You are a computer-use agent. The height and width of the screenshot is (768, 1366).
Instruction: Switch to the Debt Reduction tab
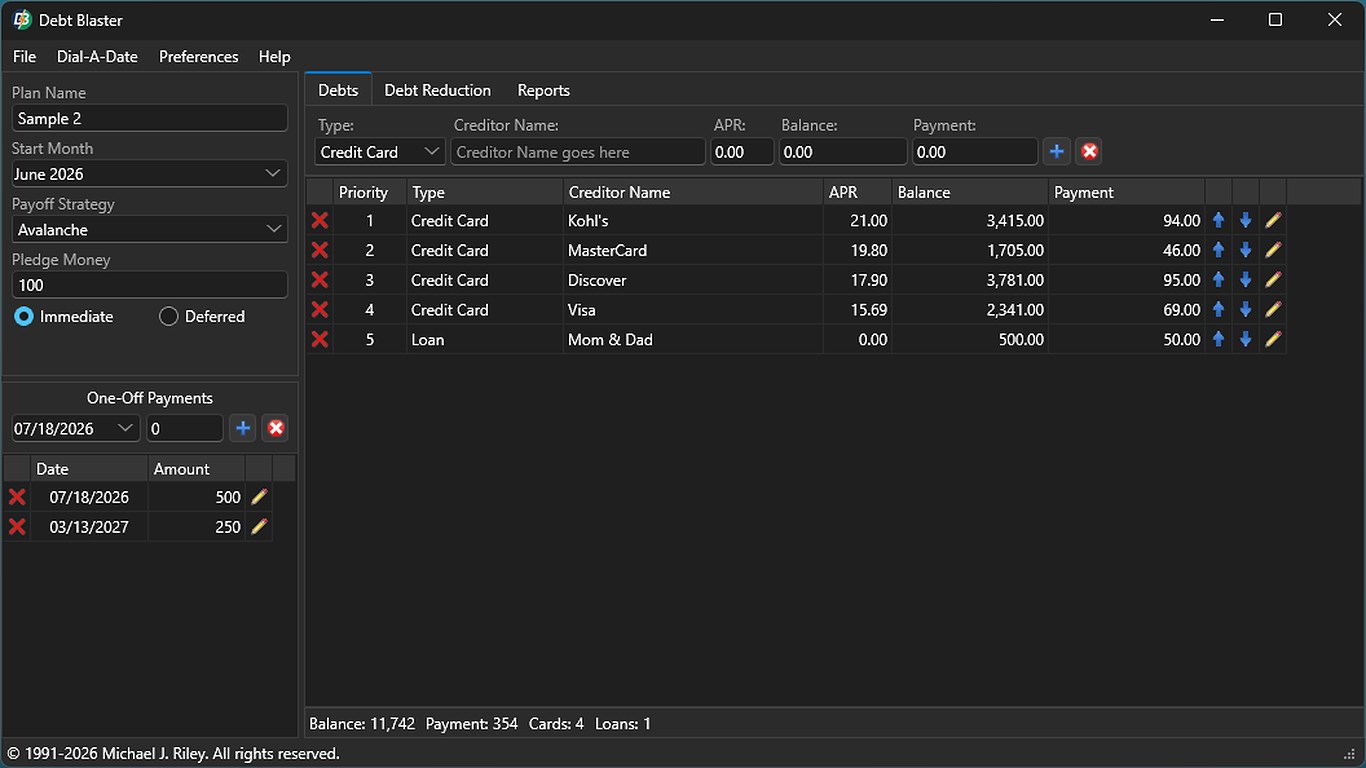click(438, 90)
